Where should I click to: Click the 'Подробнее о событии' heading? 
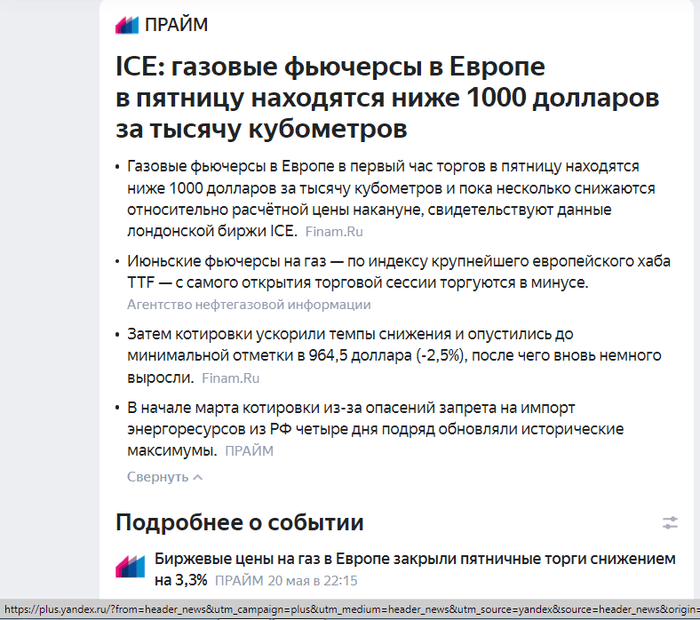(x=239, y=522)
